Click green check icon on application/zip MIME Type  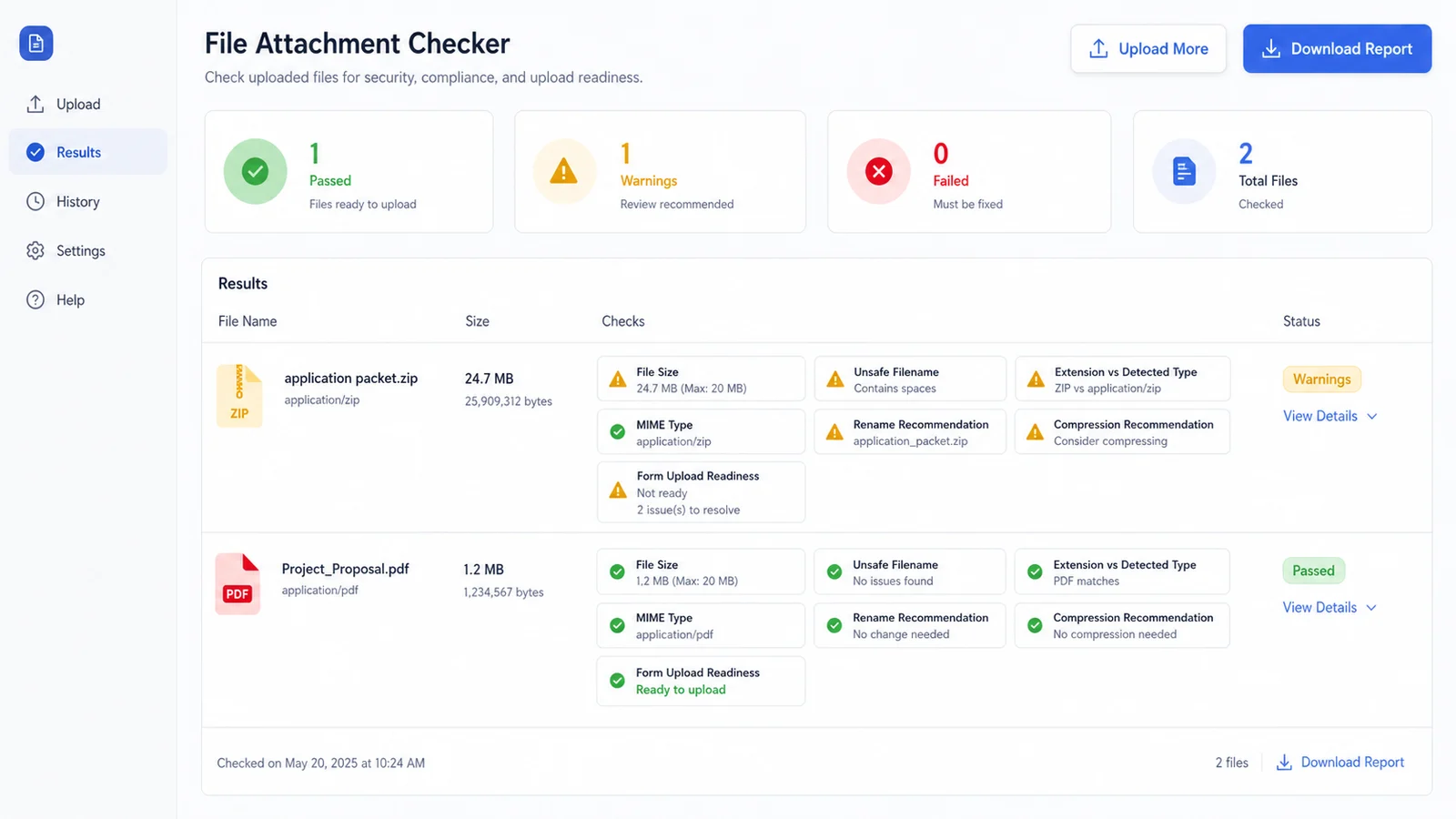618,432
